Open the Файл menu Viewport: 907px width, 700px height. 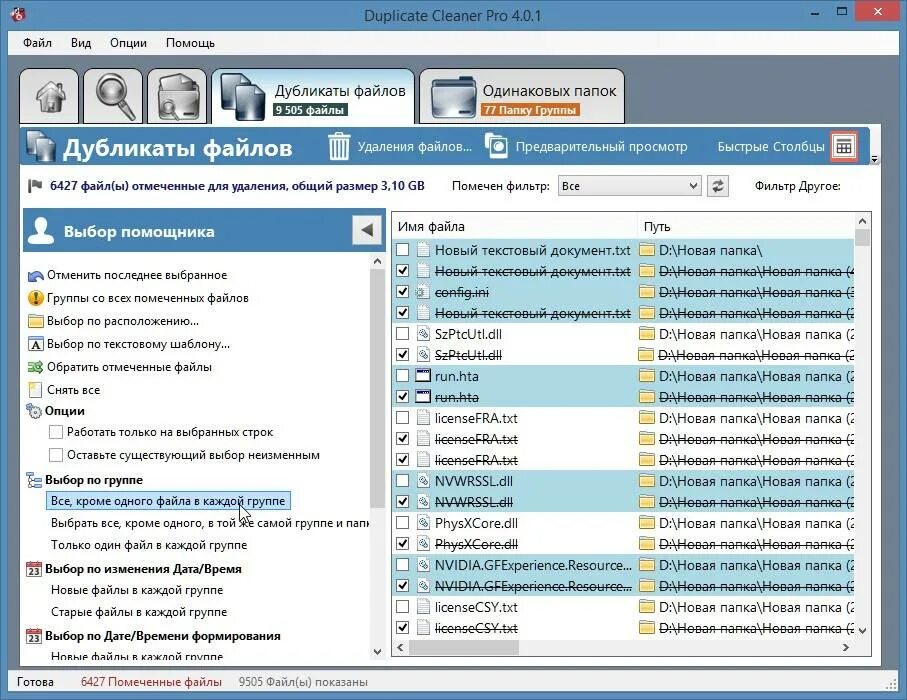(x=38, y=43)
